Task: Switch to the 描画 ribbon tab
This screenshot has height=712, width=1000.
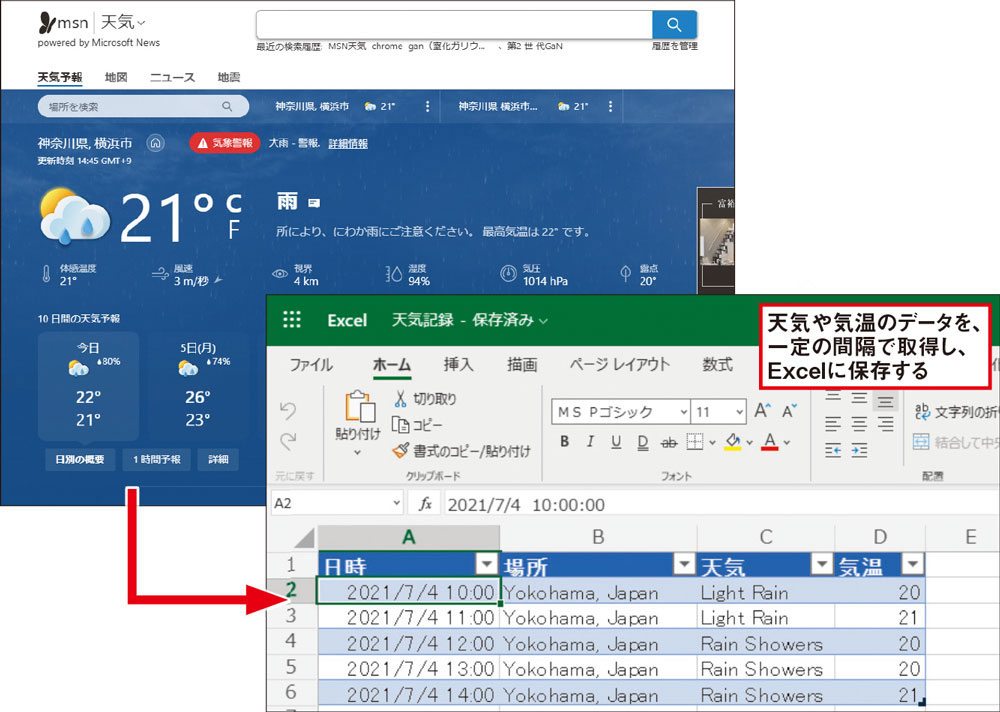Action: [522, 364]
